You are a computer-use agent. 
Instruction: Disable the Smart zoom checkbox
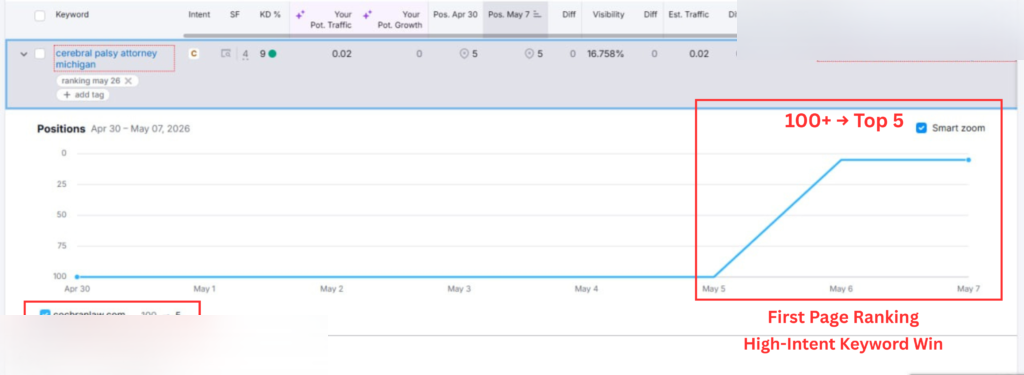tap(921, 128)
